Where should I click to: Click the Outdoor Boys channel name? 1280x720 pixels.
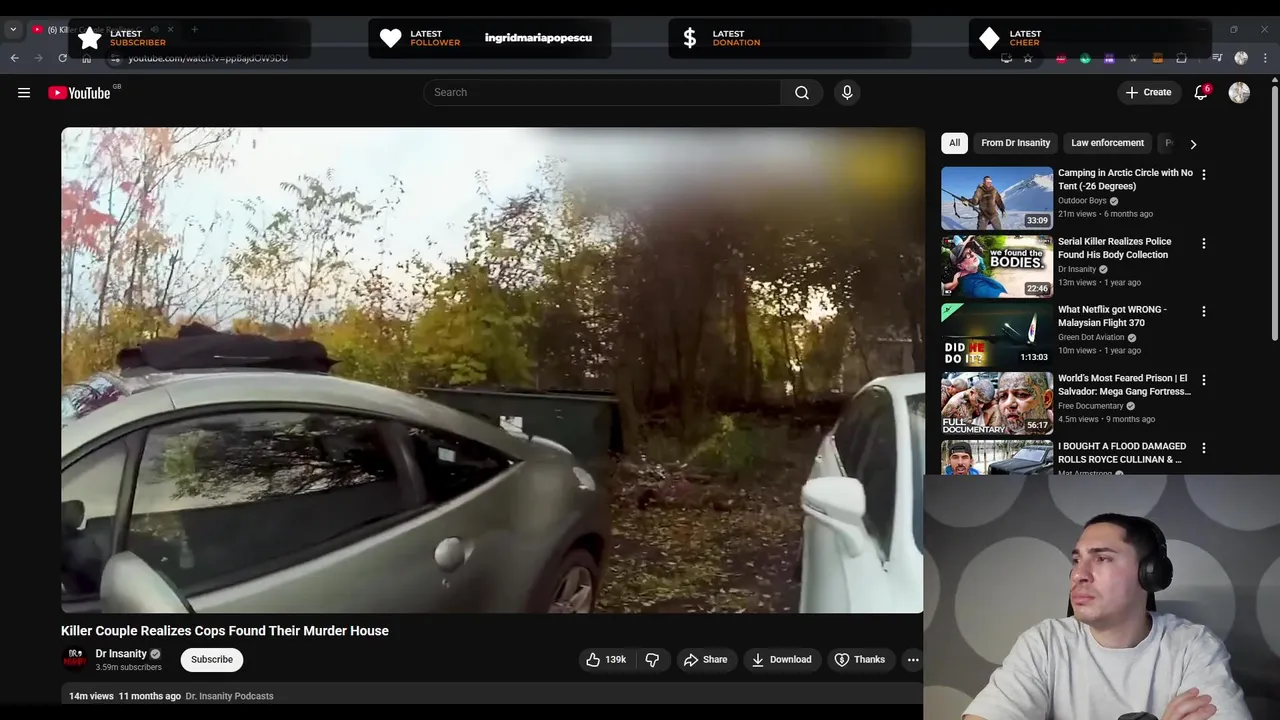coord(1082,201)
